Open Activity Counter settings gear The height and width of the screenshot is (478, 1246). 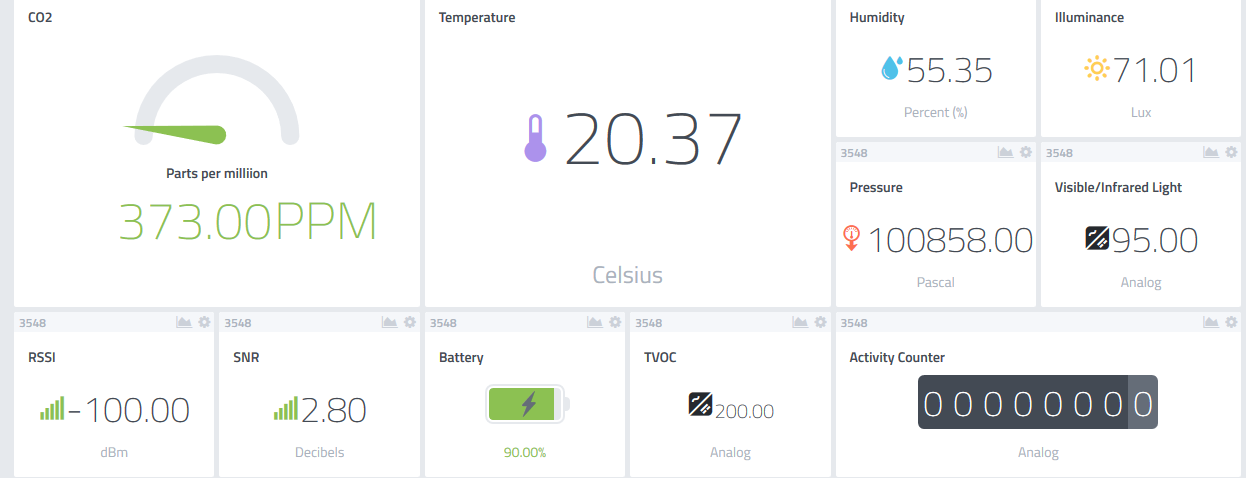[x=1231, y=322]
